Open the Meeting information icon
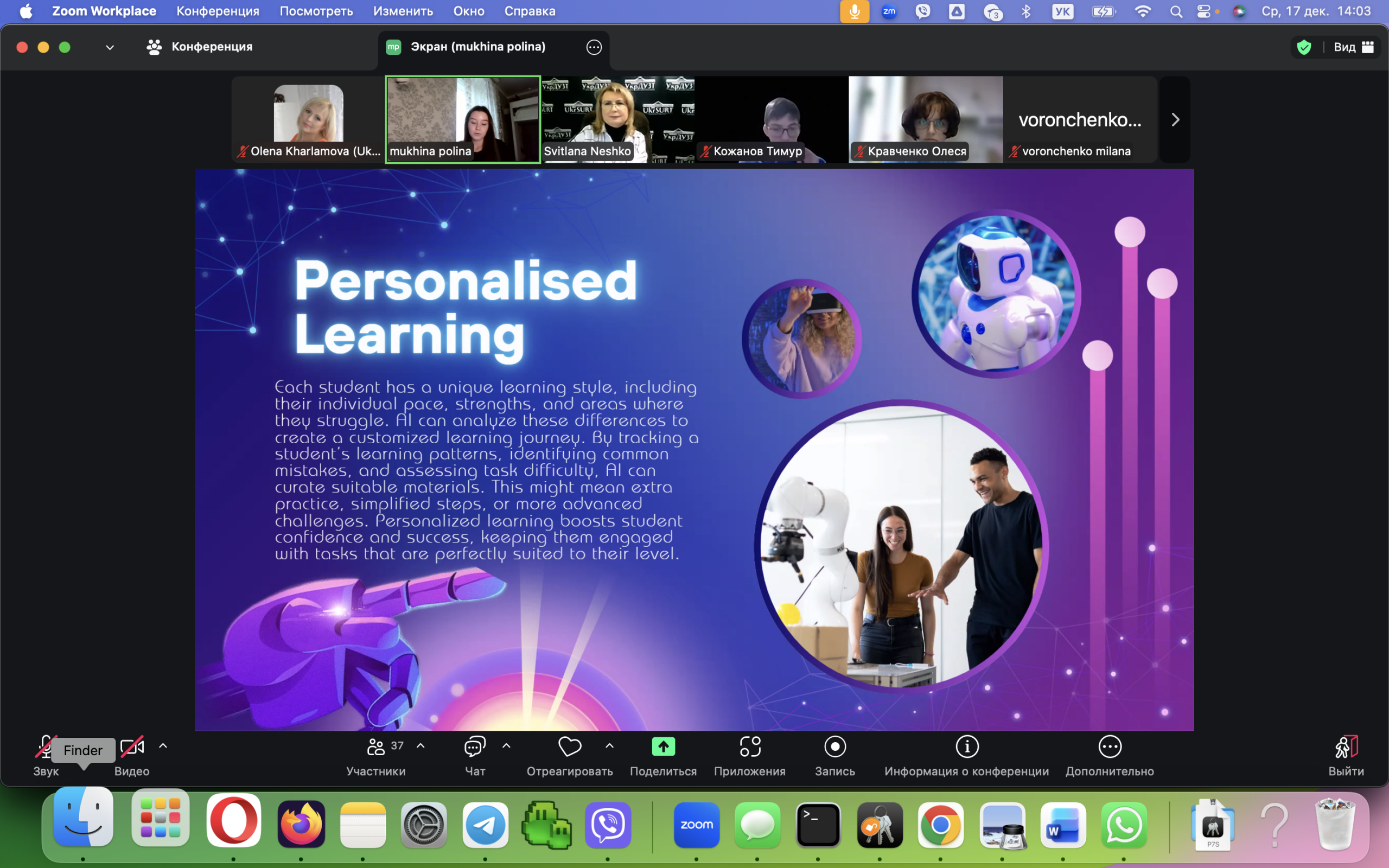1389x868 pixels. pos(966,747)
